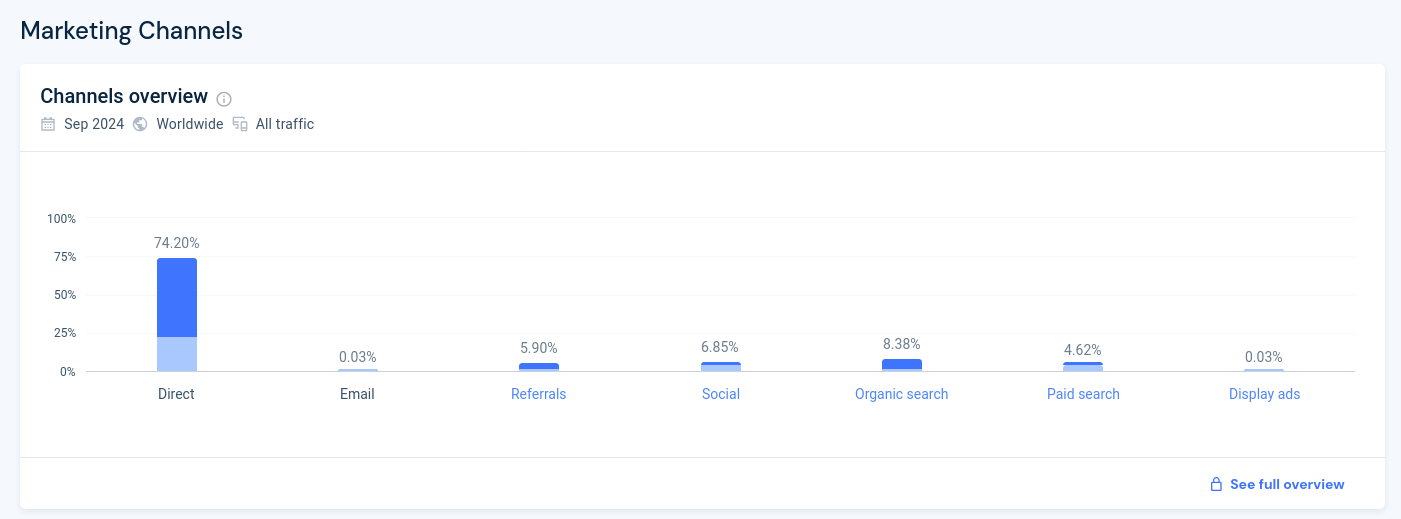Click the globe icon beside Worldwide
The height and width of the screenshot is (519, 1401).
140,124
